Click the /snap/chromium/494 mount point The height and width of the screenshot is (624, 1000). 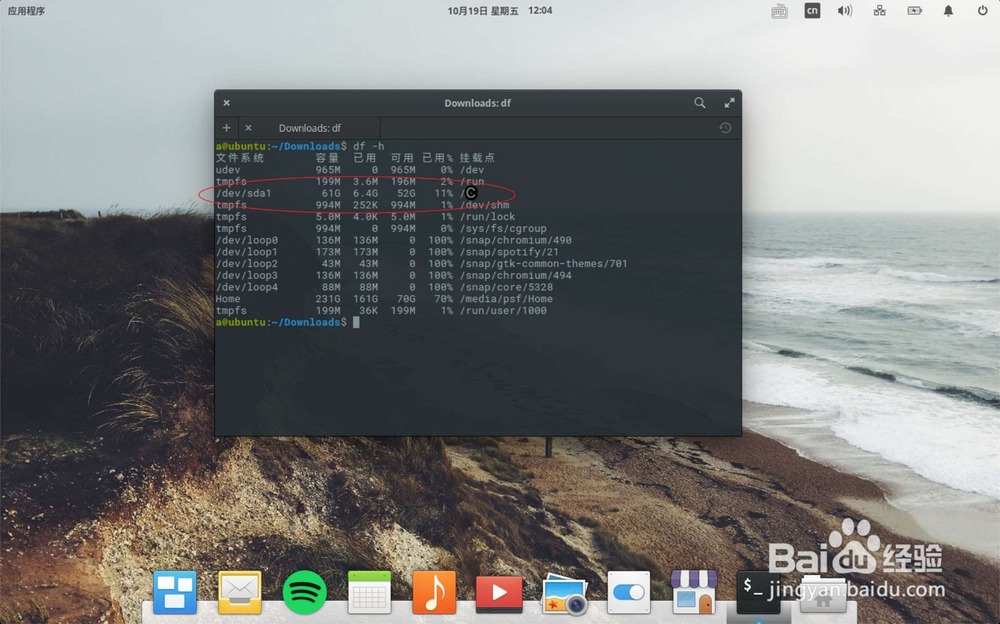(516, 276)
